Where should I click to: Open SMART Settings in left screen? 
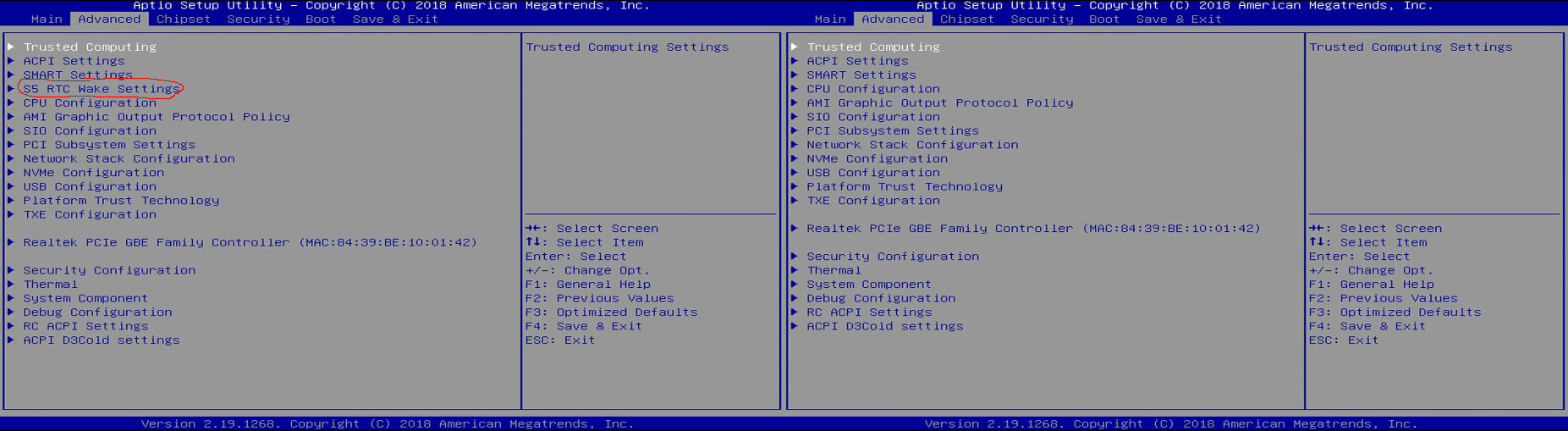(x=78, y=75)
